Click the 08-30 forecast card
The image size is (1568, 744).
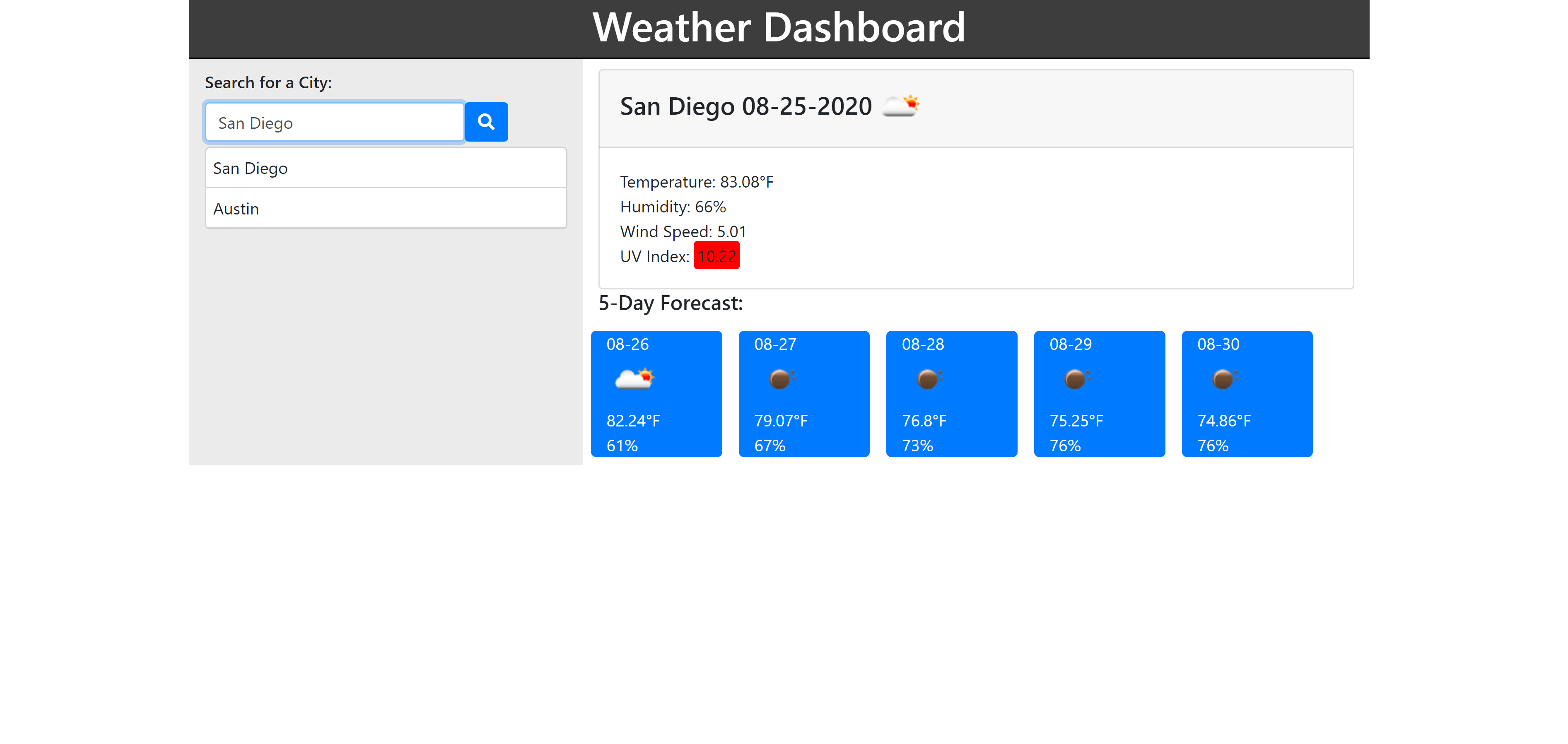(x=1247, y=394)
